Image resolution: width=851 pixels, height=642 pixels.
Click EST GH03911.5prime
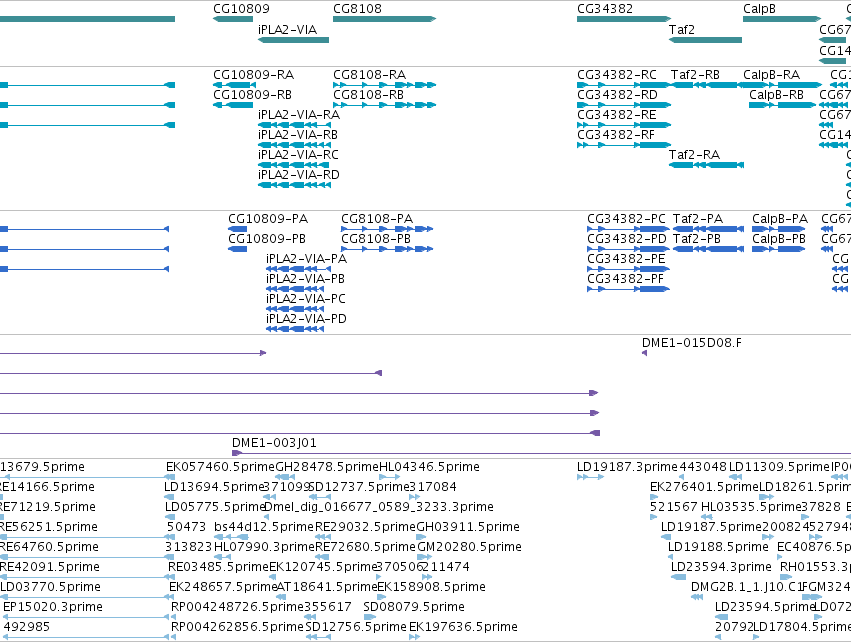click(468, 527)
